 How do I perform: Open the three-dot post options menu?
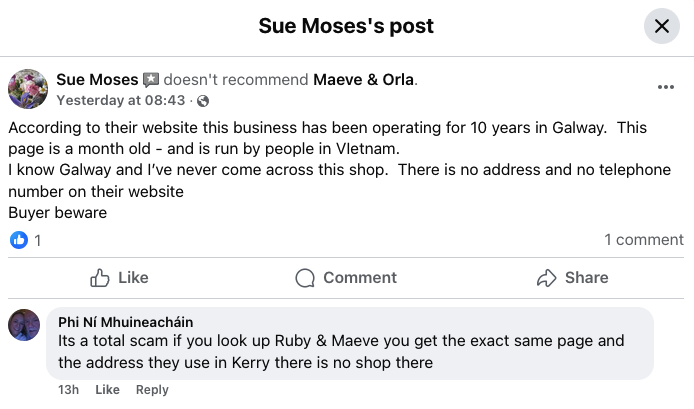(x=666, y=87)
